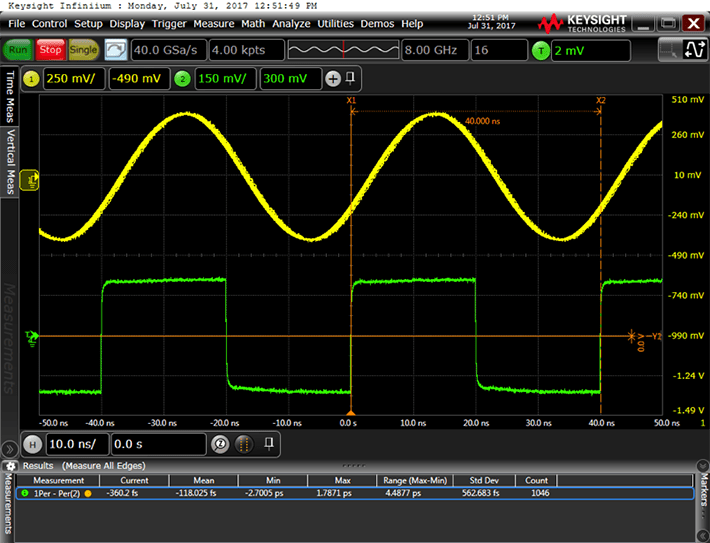Toggle channel 1 on or off

click(x=31, y=79)
